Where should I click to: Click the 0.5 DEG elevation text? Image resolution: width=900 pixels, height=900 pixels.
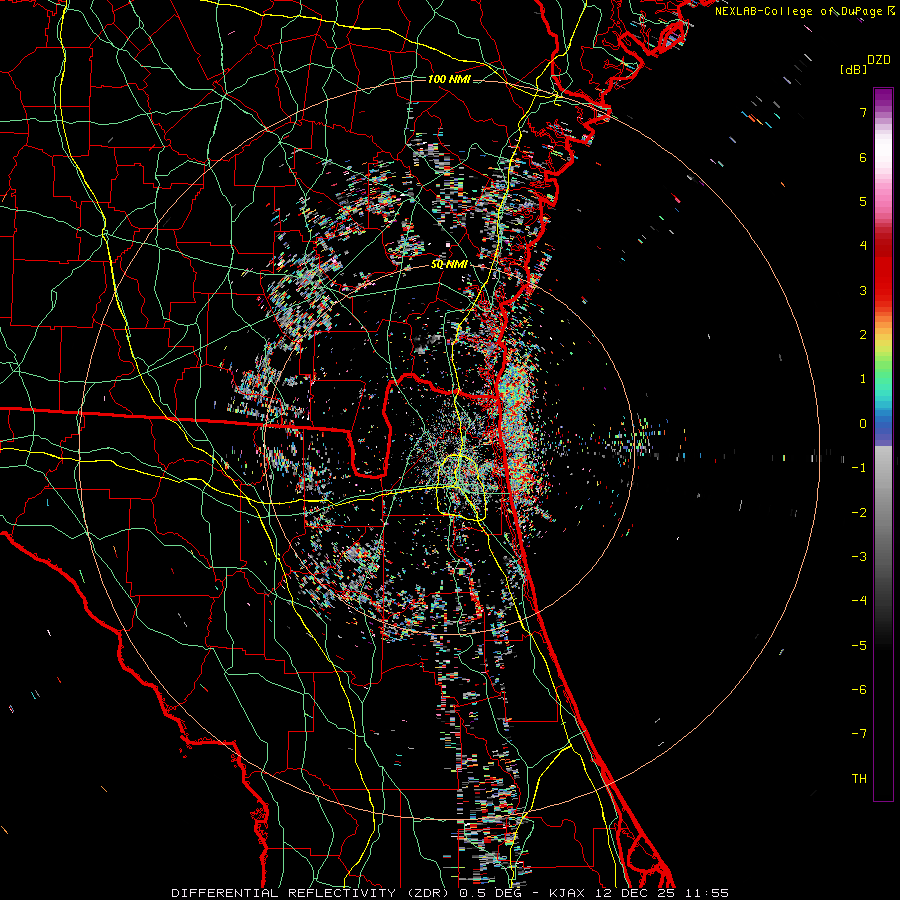click(x=488, y=893)
